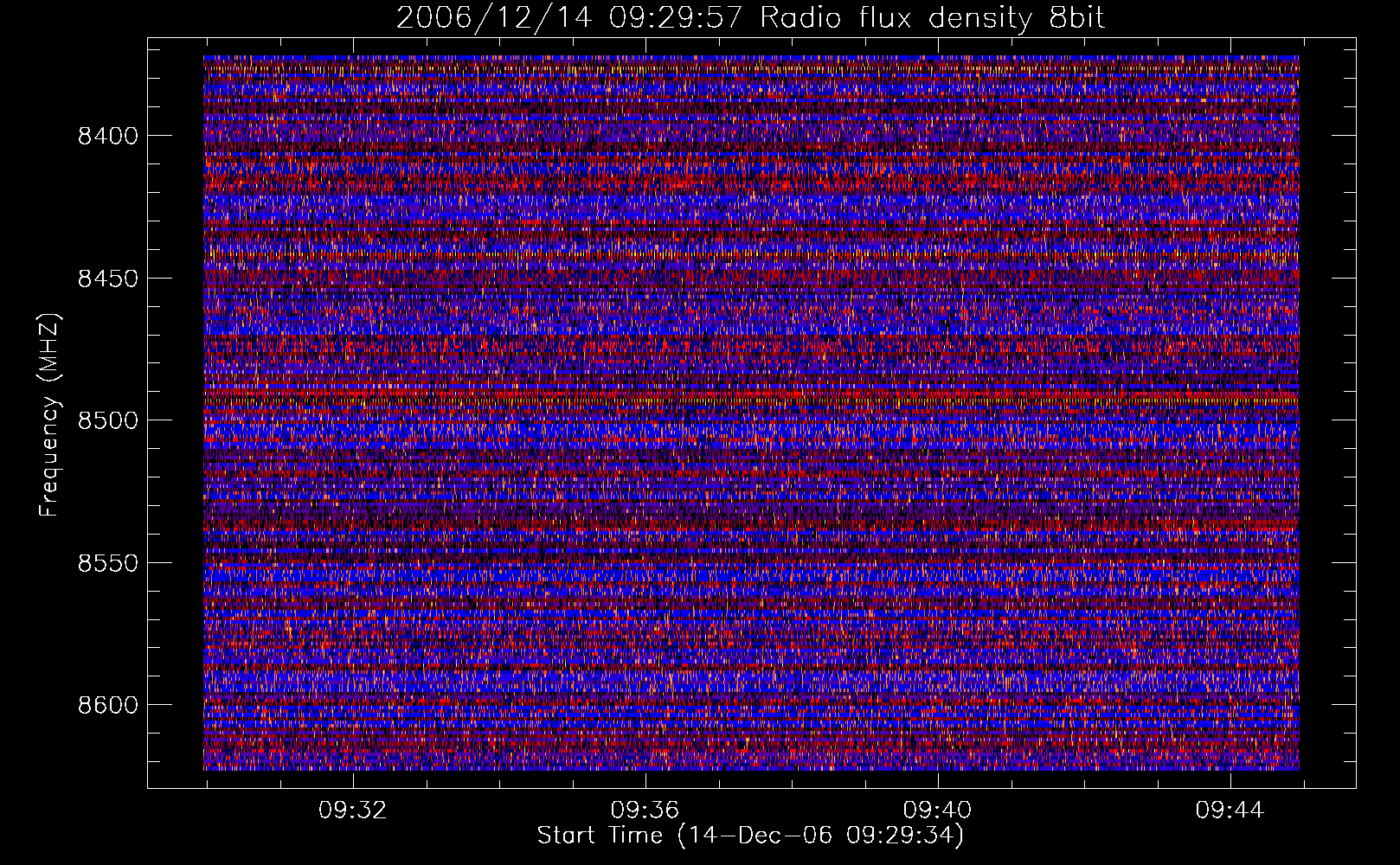Image resolution: width=1400 pixels, height=865 pixels.
Task: Click the Start Time axis caption
Action: (x=750, y=836)
